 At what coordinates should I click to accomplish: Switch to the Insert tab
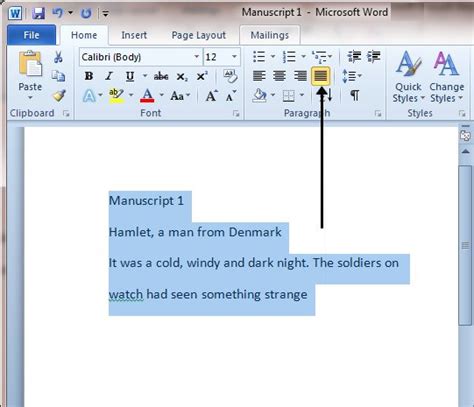pyautogui.click(x=134, y=35)
